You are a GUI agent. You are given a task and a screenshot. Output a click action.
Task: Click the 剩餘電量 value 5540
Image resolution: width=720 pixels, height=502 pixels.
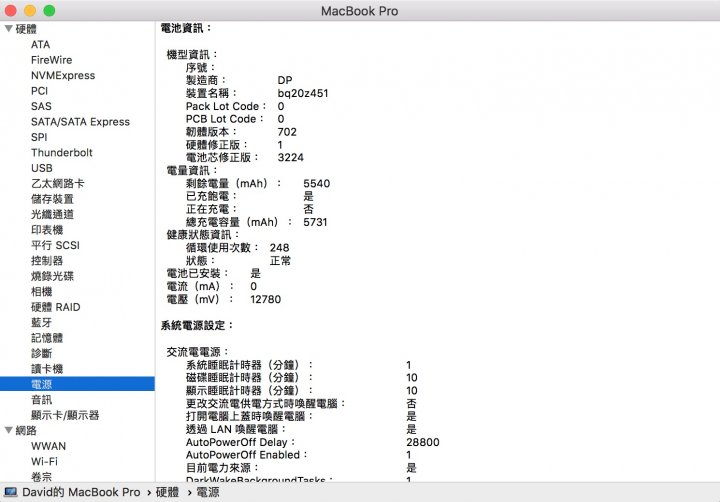pos(316,183)
